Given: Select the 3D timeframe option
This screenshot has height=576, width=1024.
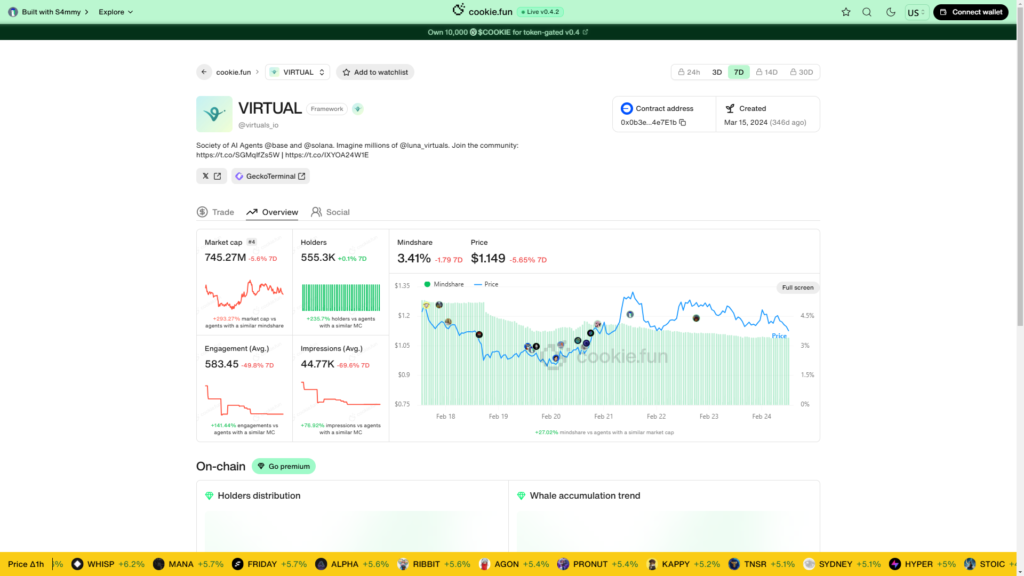Looking at the screenshot, I should (717, 72).
